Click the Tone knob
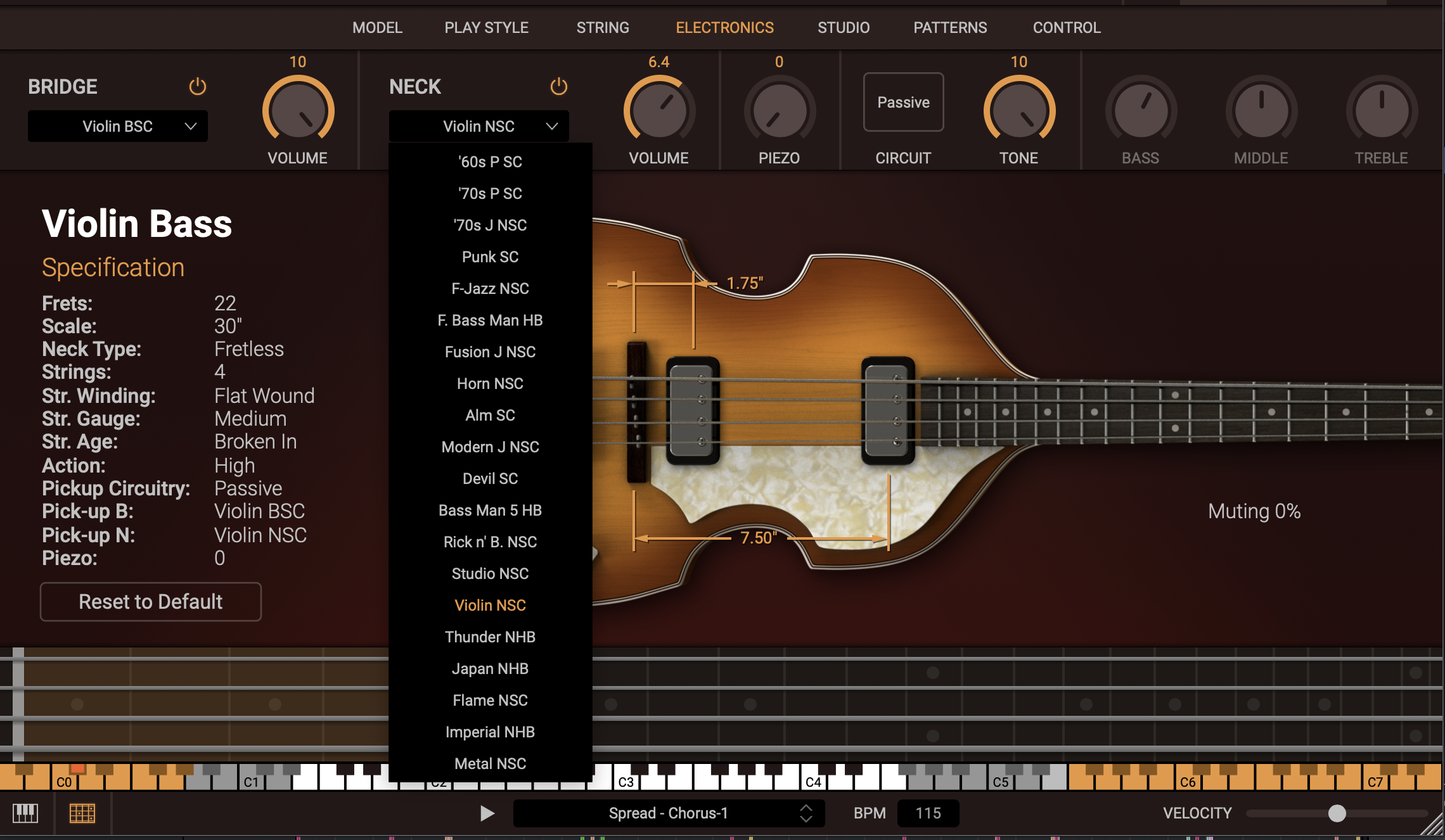The width and height of the screenshot is (1445, 840). coord(1018,111)
